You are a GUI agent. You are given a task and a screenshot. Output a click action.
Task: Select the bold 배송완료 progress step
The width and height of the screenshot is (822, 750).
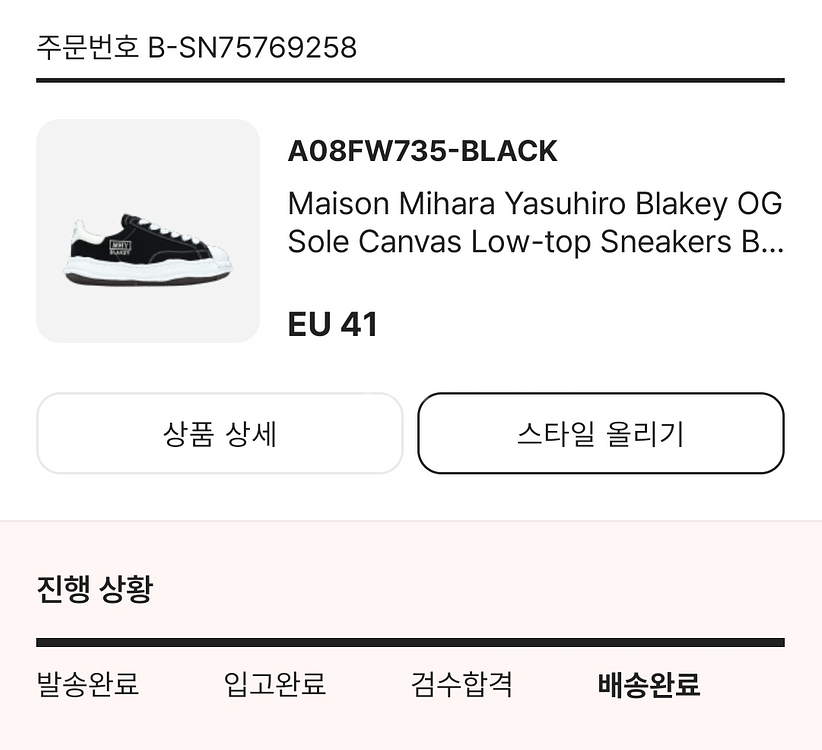point(649,684)
